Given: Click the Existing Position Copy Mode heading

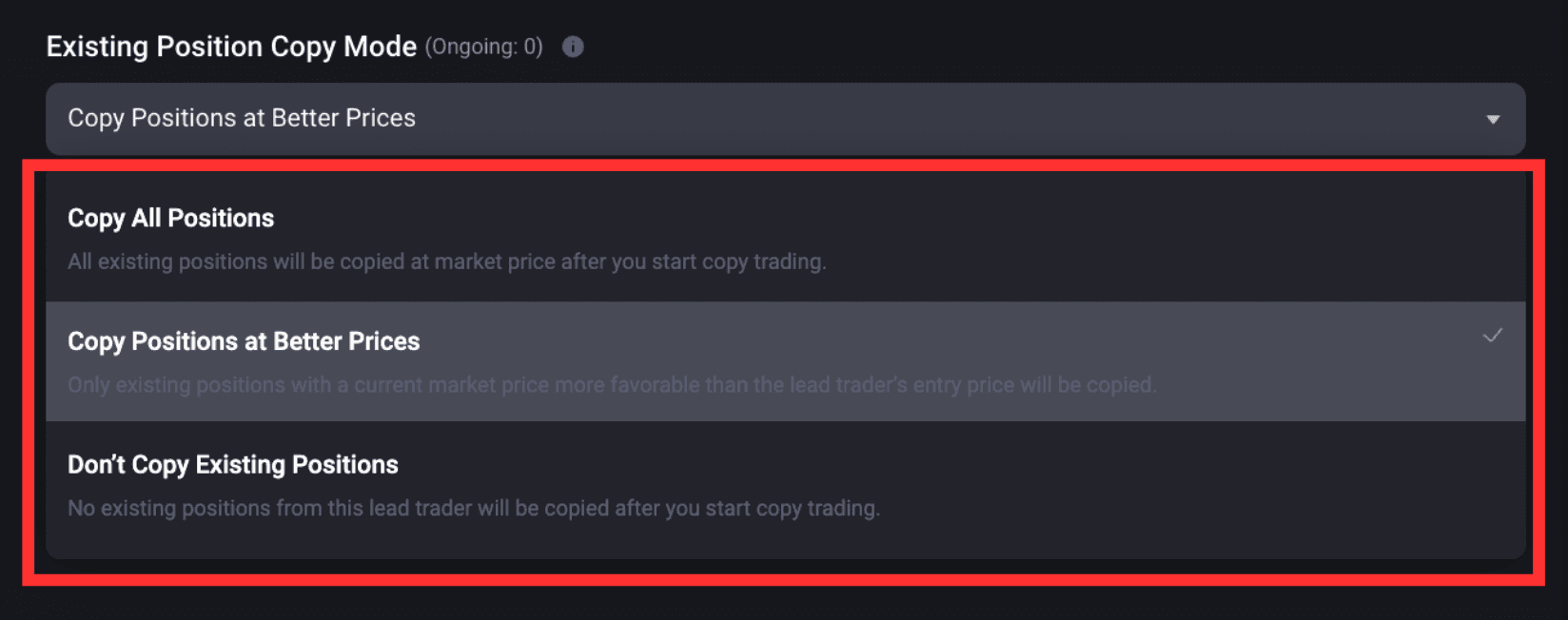Looking at the screenshot, I should 231,47.
